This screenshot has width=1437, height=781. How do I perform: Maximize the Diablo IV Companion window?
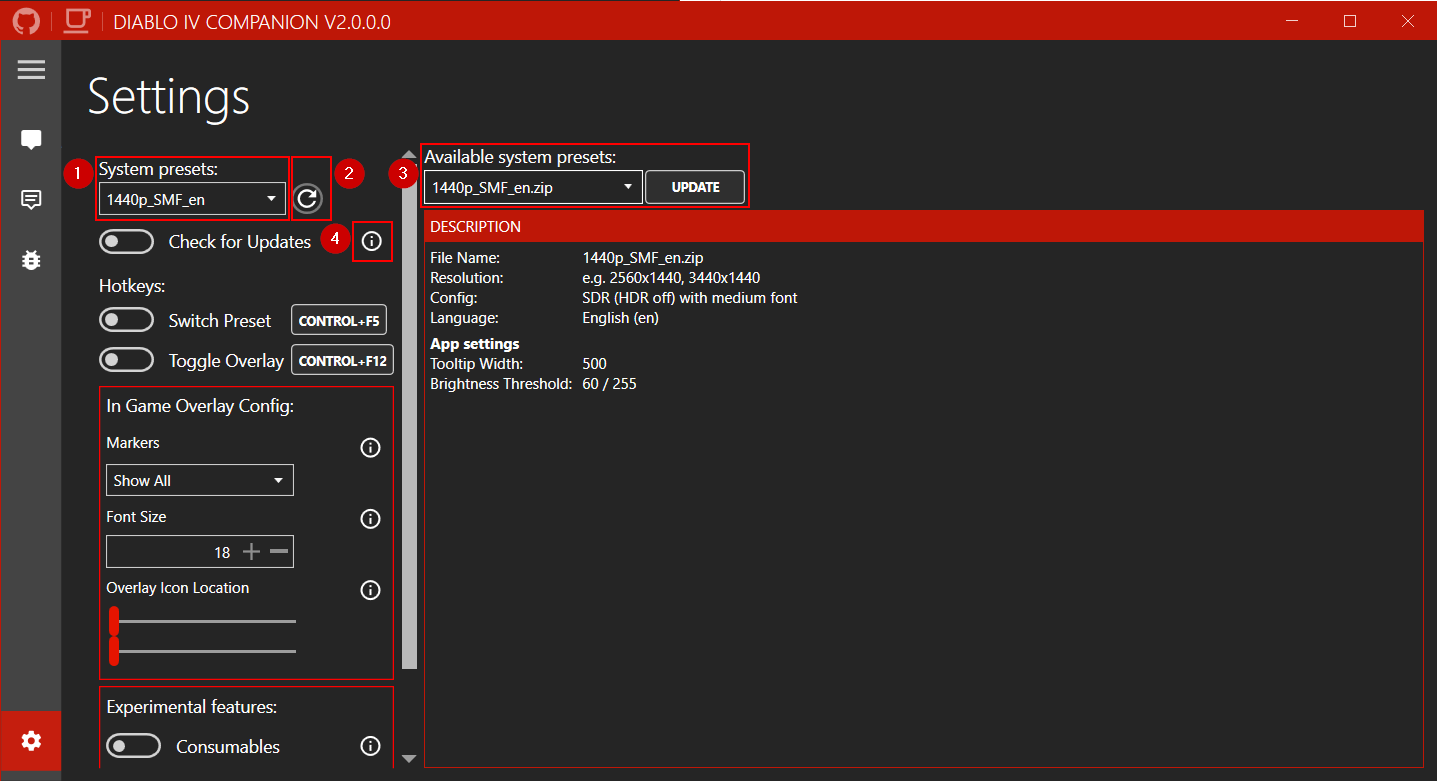[x=1350, y=21]
